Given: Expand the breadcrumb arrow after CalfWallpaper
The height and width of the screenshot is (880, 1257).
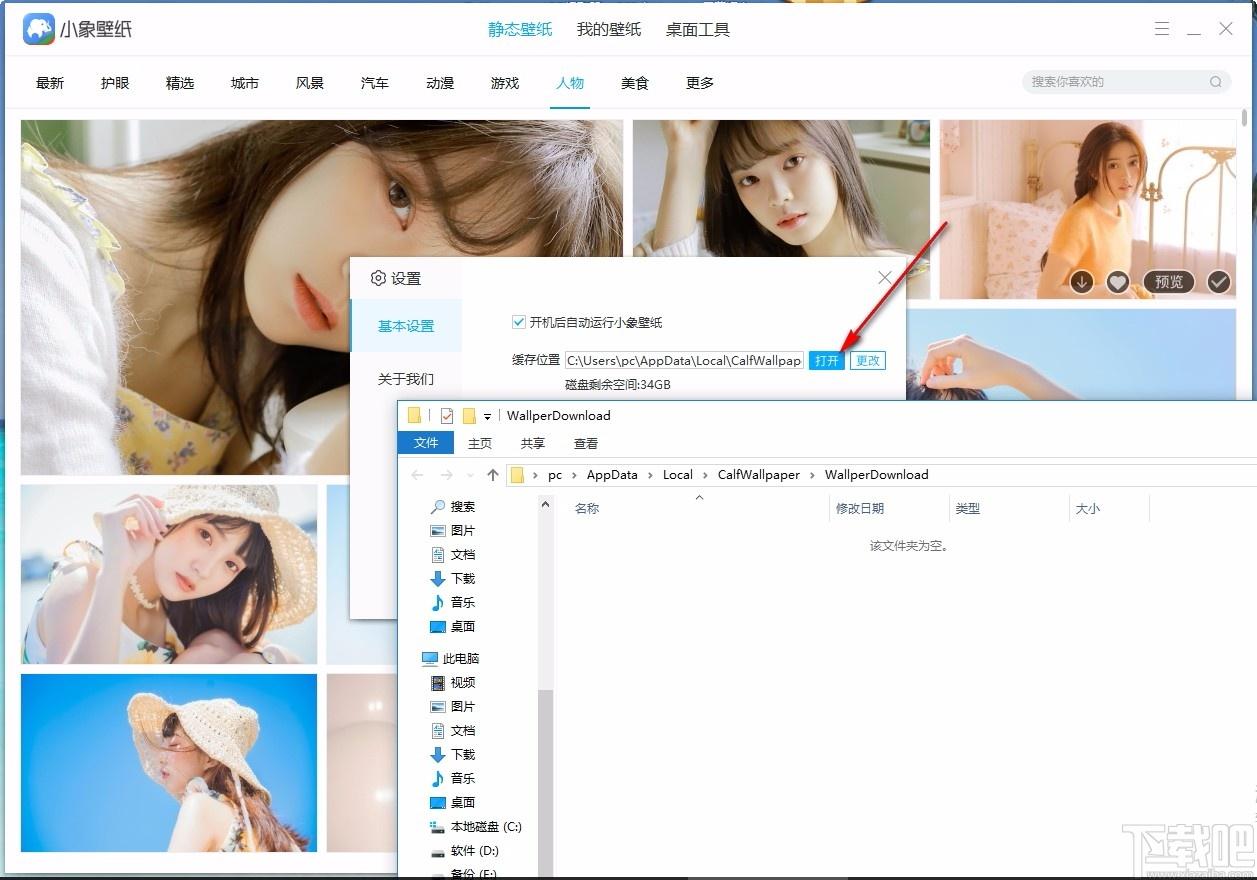Looking at the screenshot, I should click(x=815, y=474).
